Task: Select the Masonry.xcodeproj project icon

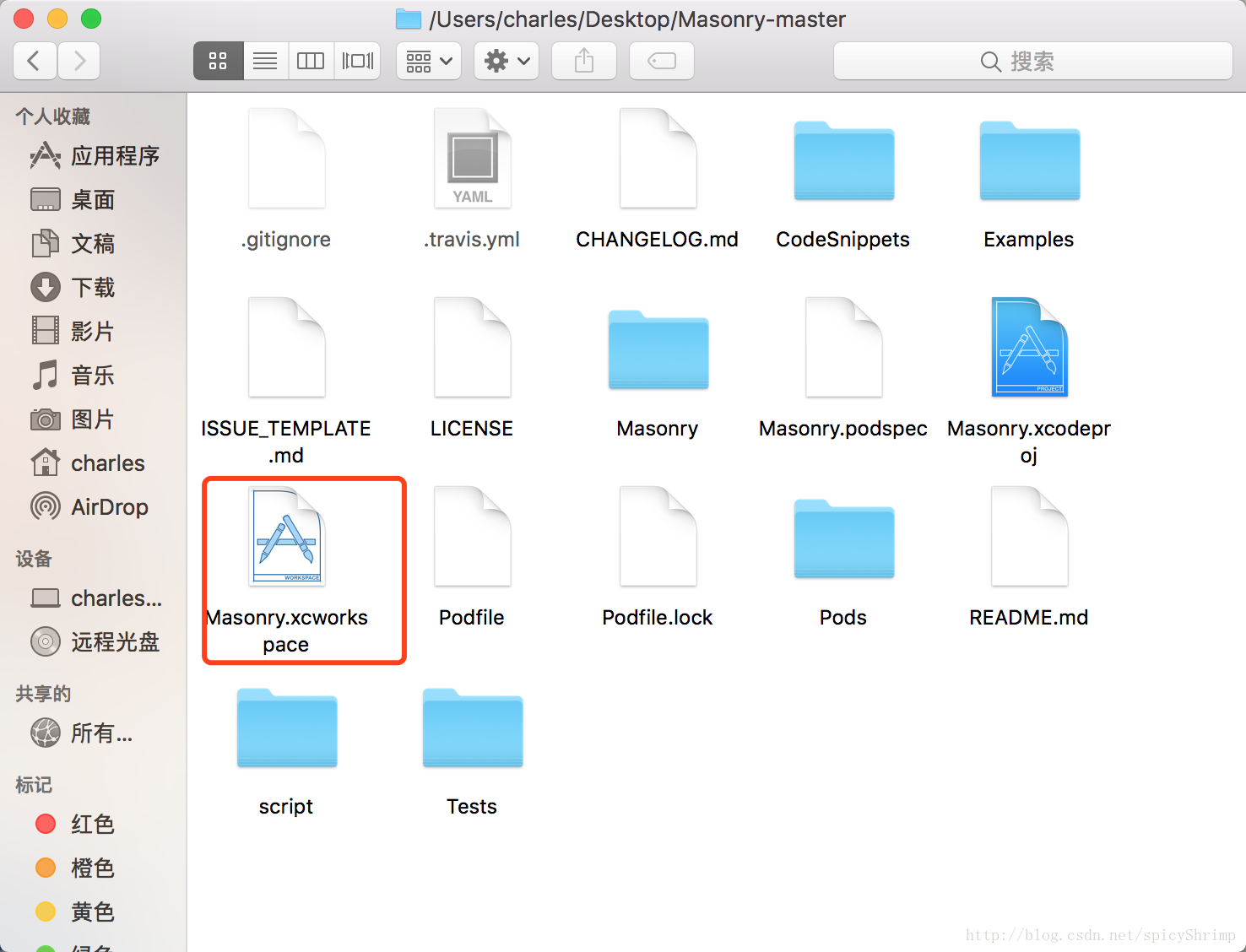Action: click(1030, 347)
